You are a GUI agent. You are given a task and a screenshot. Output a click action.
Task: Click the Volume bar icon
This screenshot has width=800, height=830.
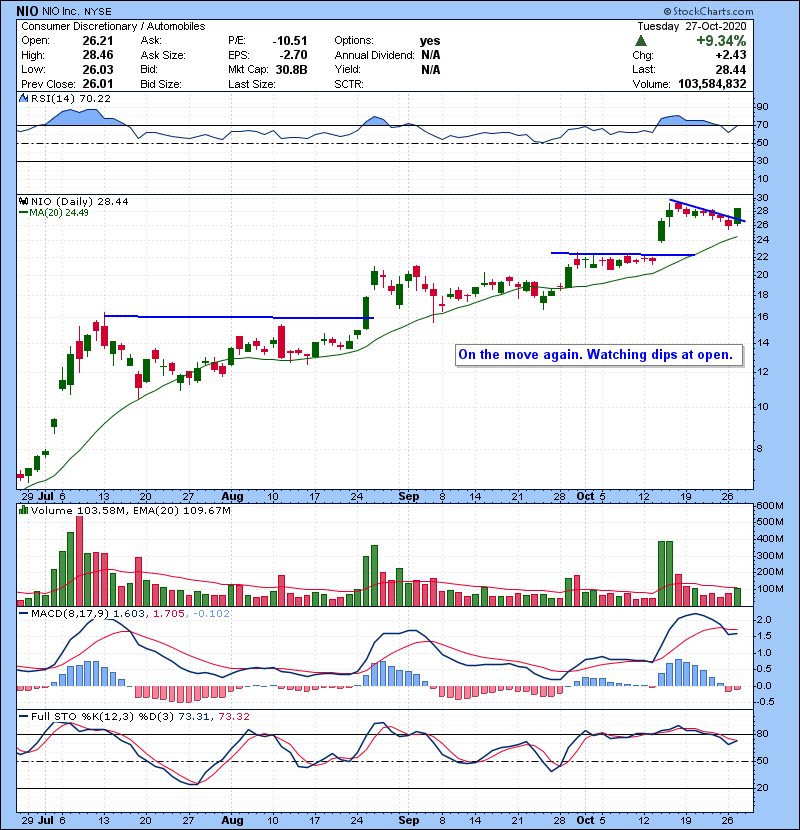[24, 510]
